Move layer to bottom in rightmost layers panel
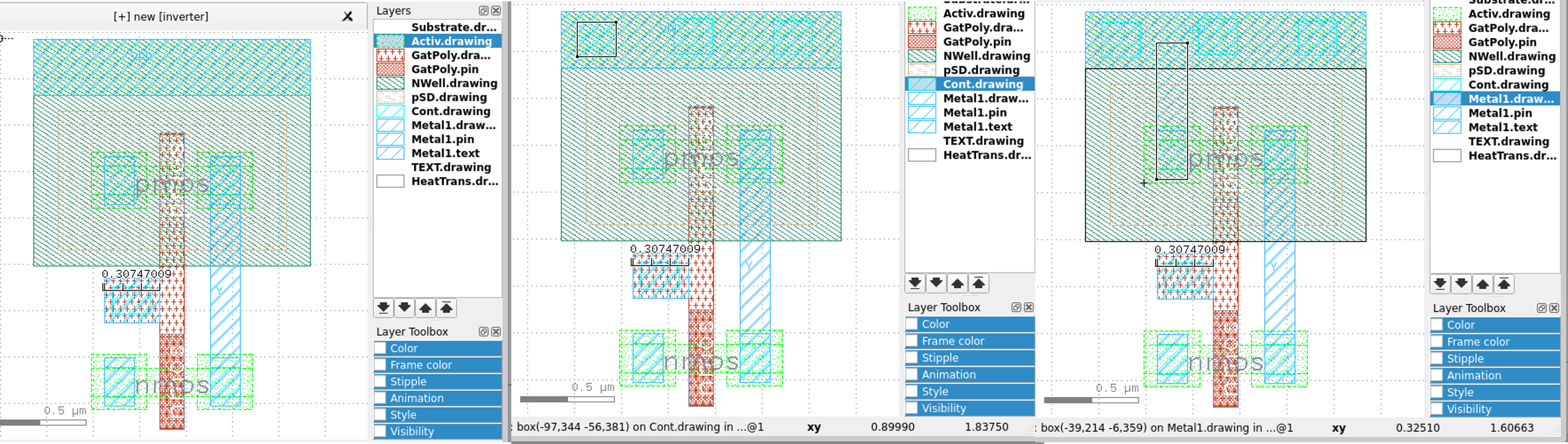 pos(1440,284)
